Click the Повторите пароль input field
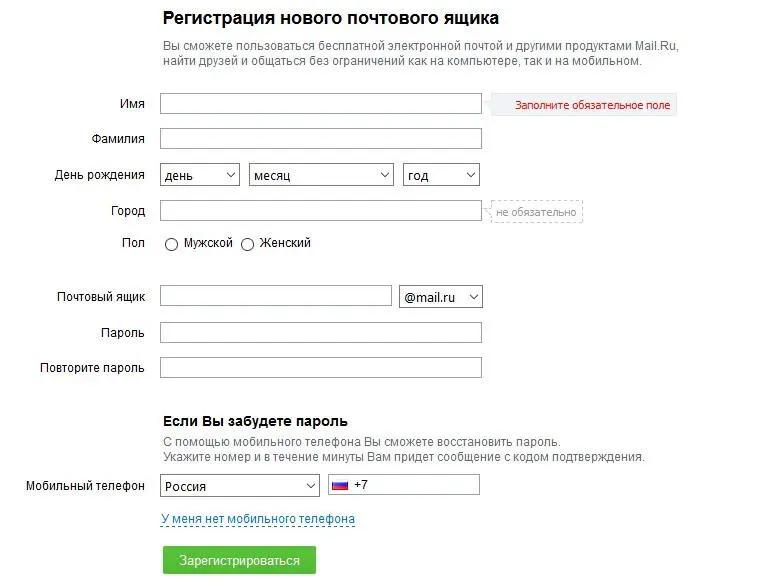Viewport: 759px width, 586px height. (320, 367)
